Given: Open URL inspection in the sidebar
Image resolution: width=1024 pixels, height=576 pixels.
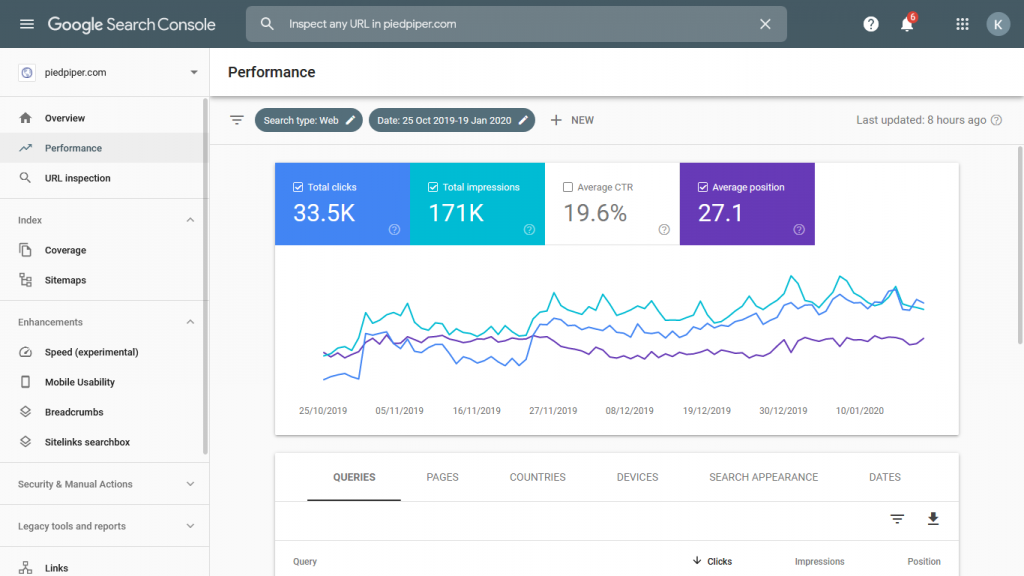Looking at the screenshot, I should pos(102,178).
